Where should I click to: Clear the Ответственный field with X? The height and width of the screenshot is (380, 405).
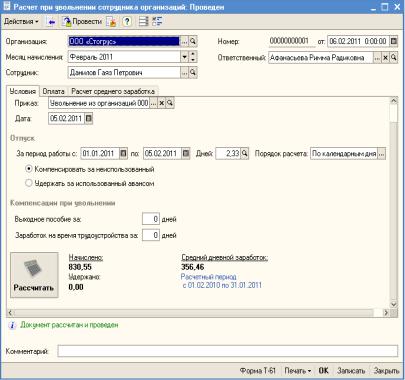point(385,57)
